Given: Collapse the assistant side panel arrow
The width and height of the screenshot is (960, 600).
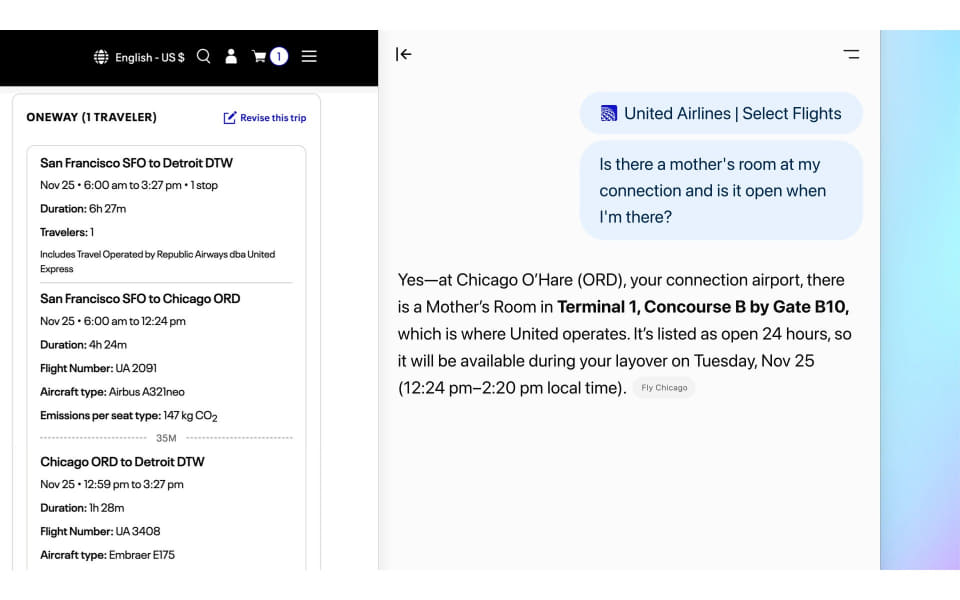Looking at the screenshot, I should click(403, 54).
